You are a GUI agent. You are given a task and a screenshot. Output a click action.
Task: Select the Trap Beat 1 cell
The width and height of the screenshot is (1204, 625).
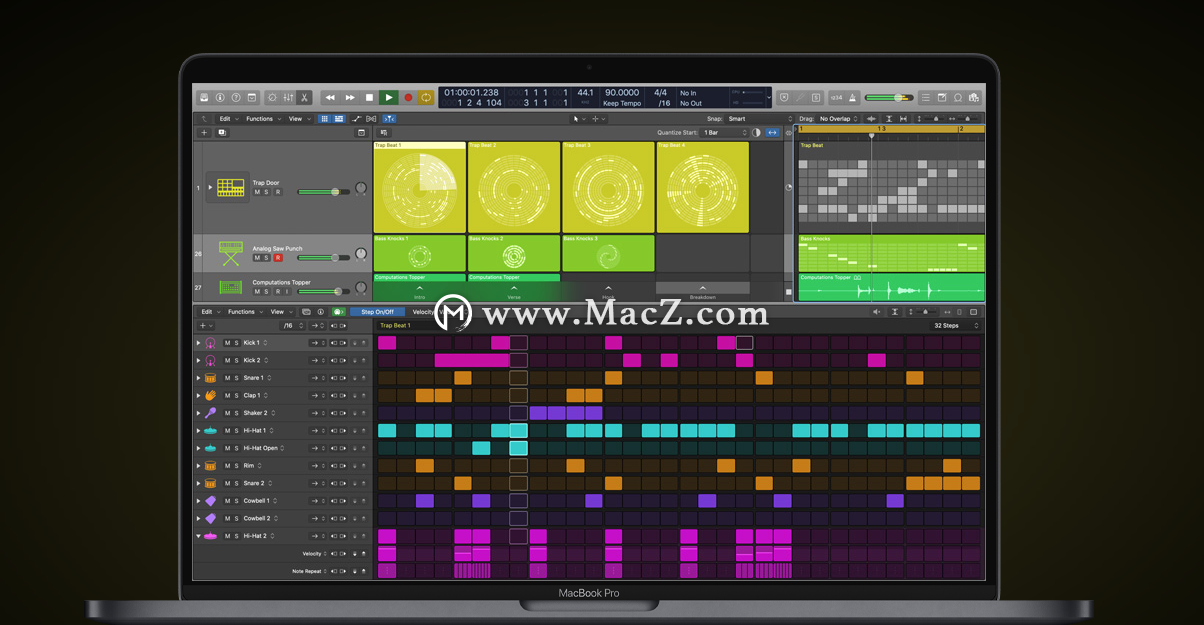tap(419, 187)
